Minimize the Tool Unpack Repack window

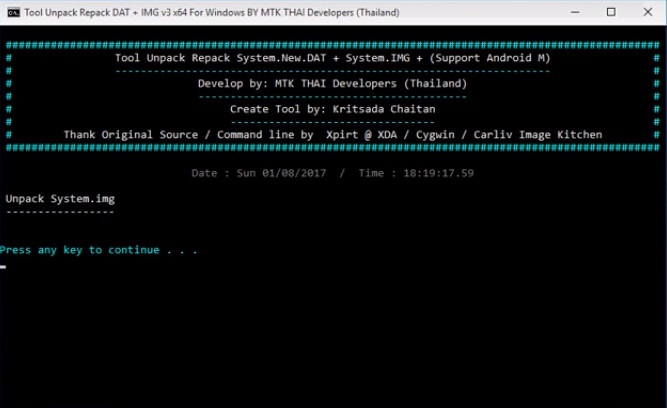(575, 12)
